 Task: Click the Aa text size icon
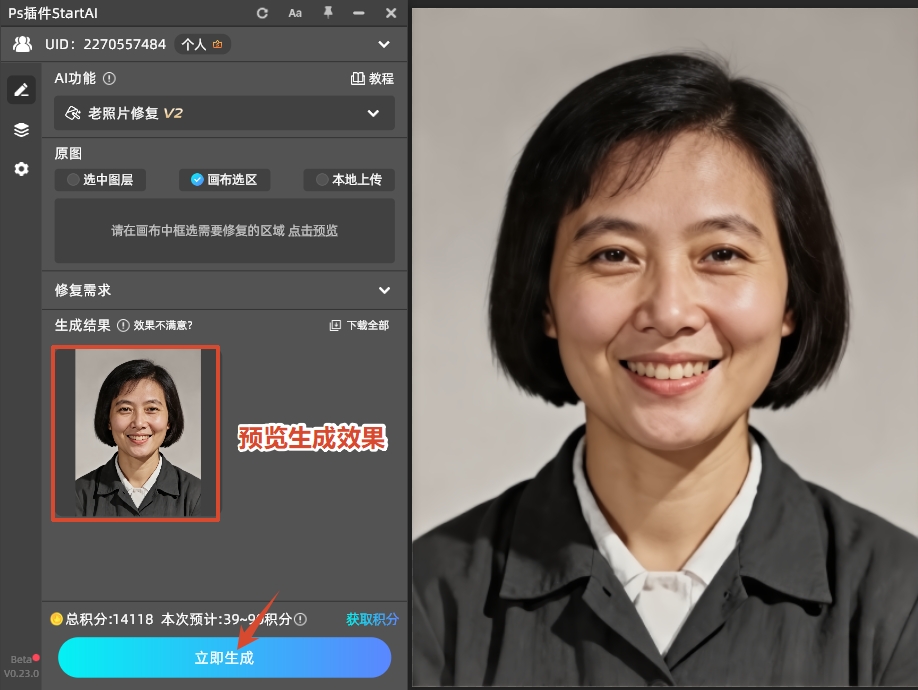coord(295,13)
